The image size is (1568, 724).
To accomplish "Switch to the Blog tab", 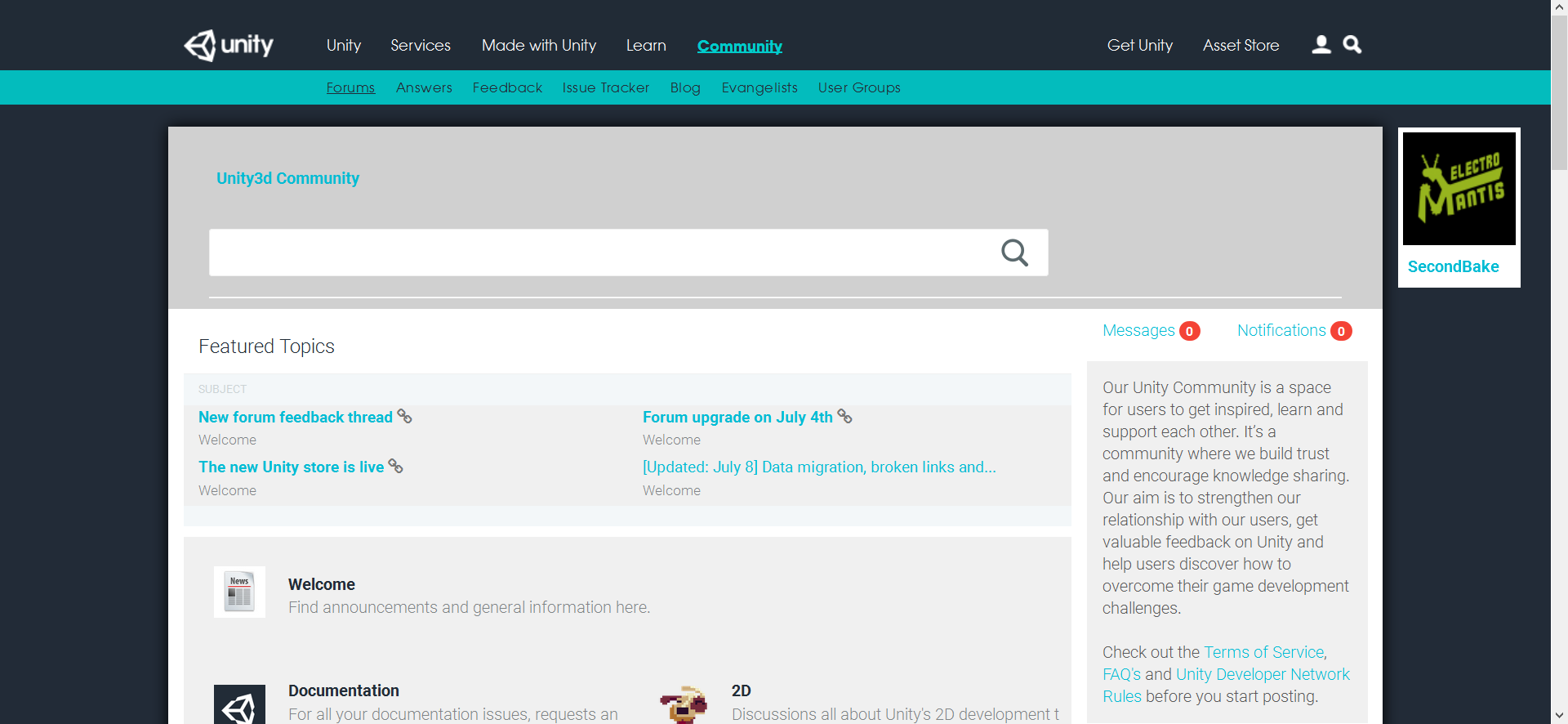I will click(x=685, y=87).
